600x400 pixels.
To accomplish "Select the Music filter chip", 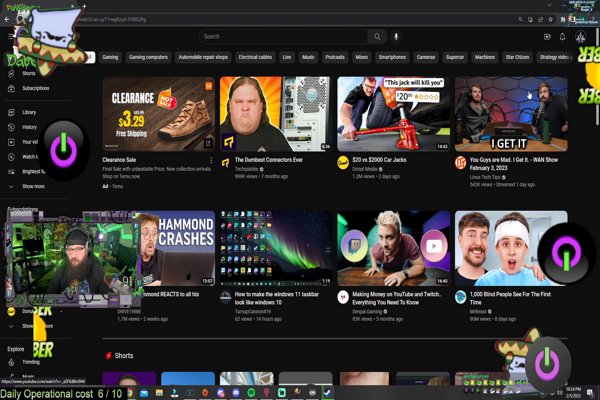I will [308, 57].
